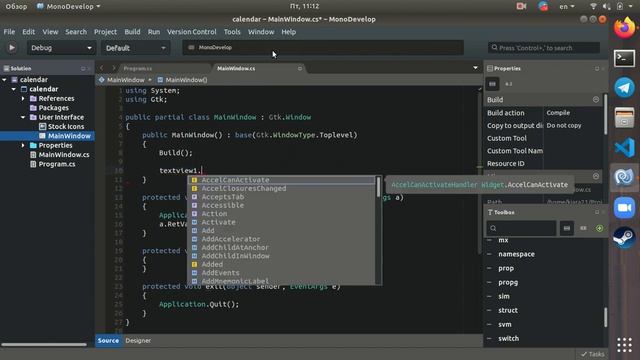Expand the Properties folder in the solution tree
Viewport: 640px width, 360px height.
[23, 145]
